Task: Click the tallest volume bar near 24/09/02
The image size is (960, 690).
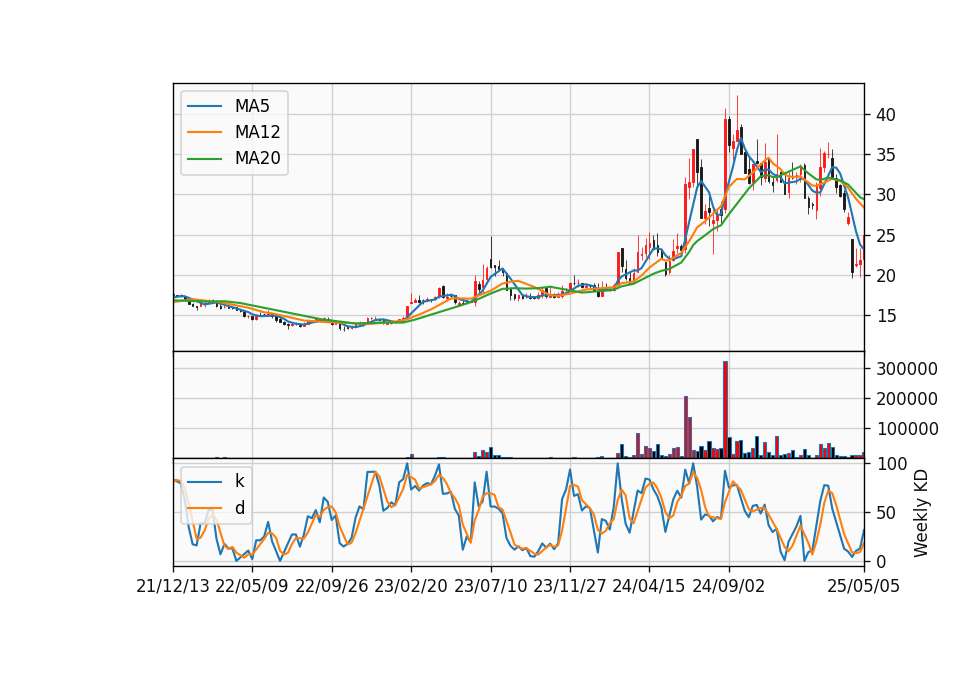Action: tap(726, 410)
